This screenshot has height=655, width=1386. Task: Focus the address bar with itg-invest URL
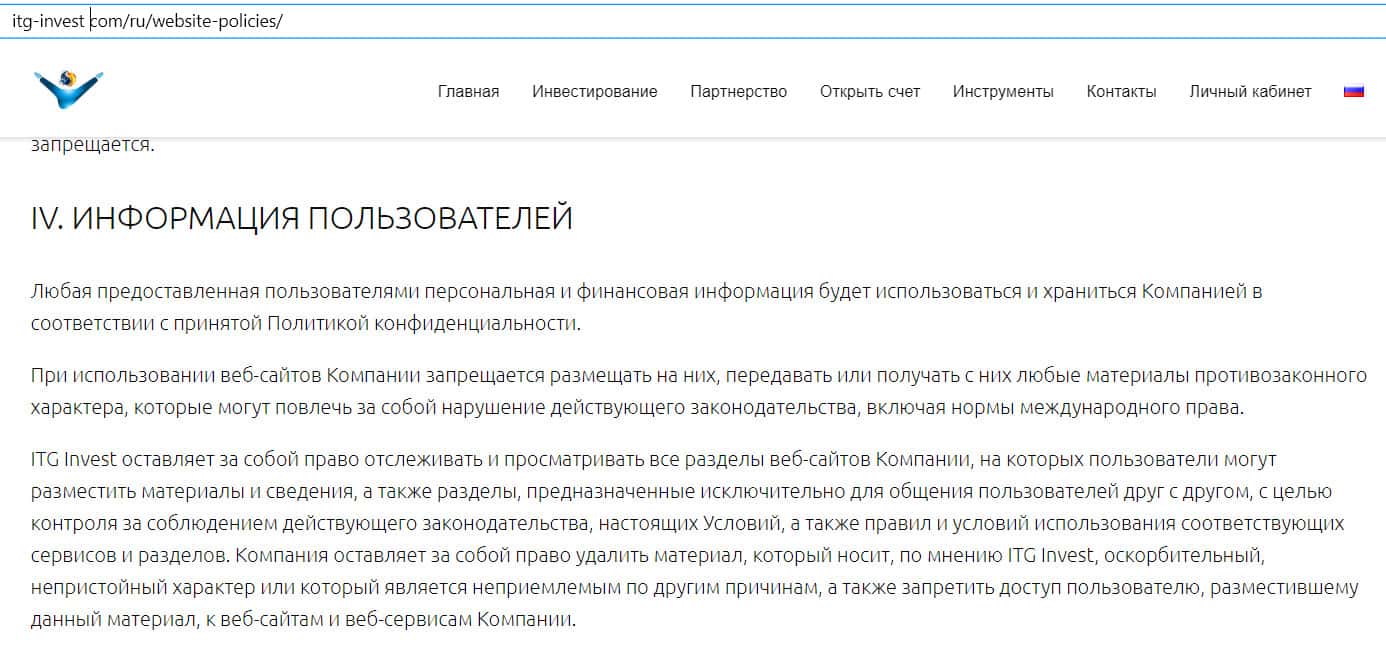click(693, 20)
